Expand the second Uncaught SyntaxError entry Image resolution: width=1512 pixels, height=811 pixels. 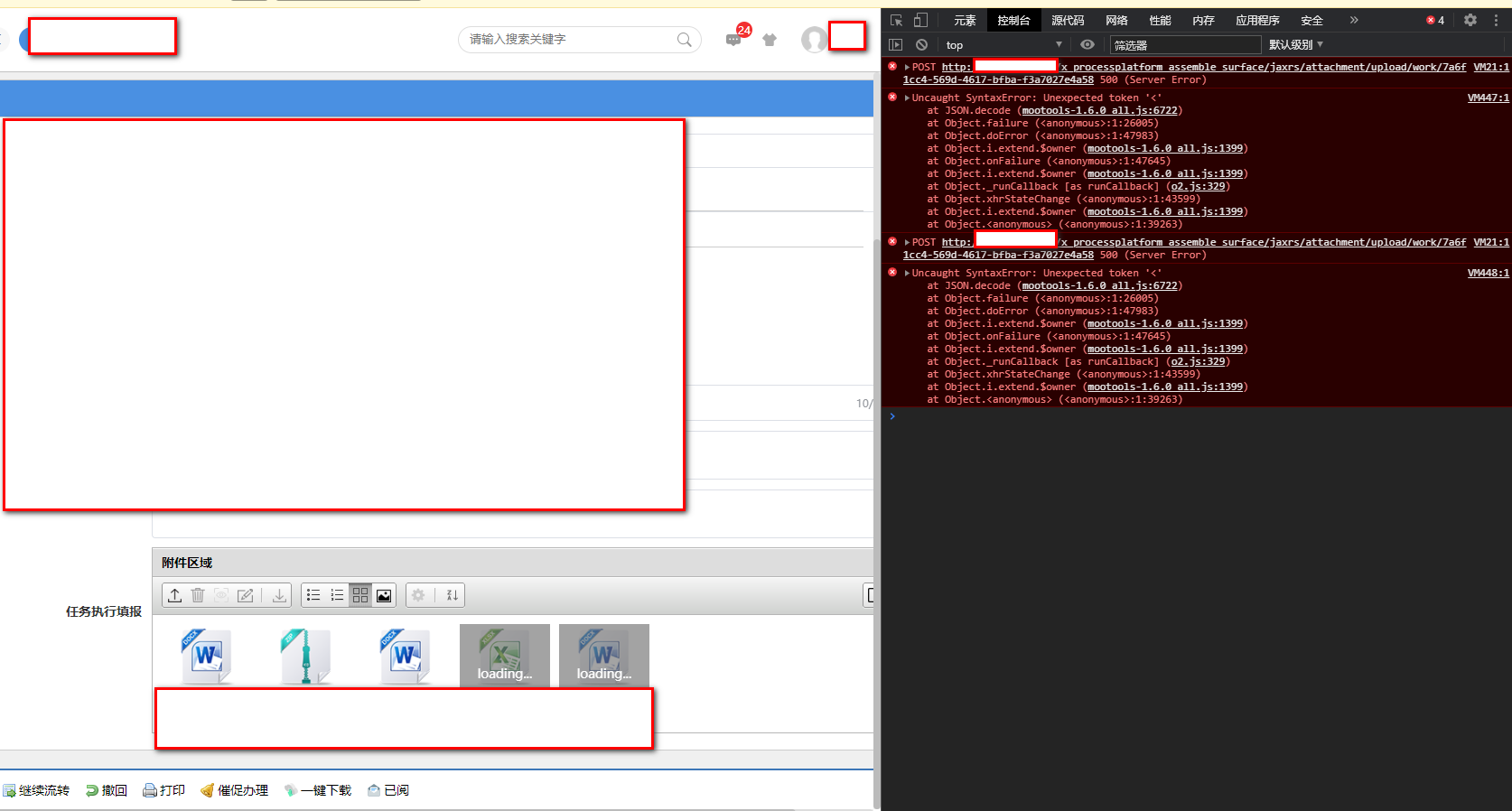[907, 273]
